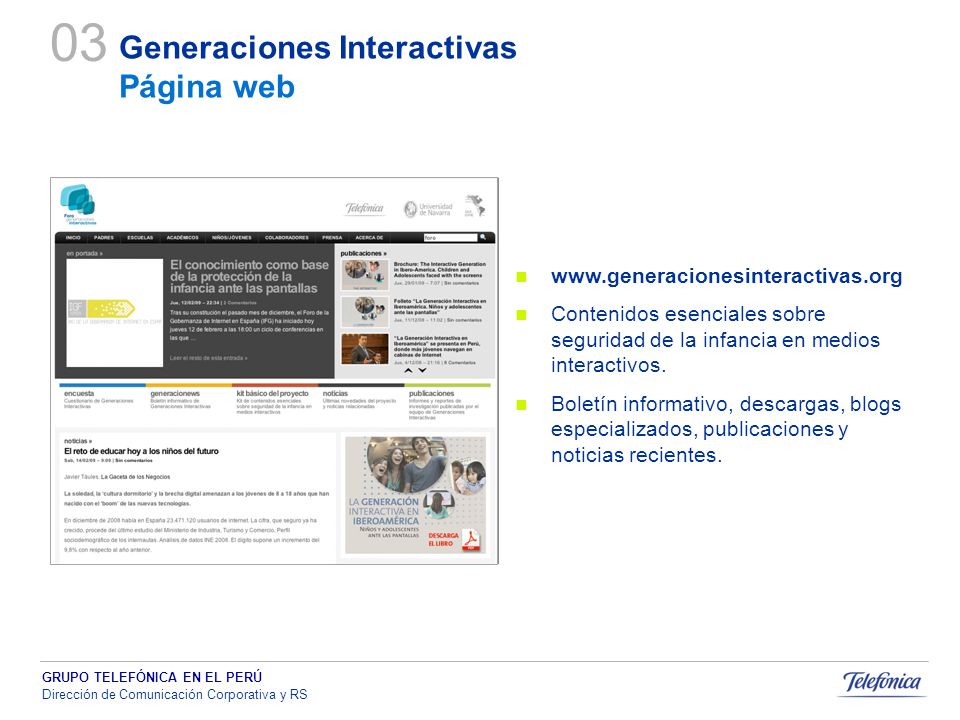The width and height of the screenshot is (960, 720).
Task: Open the INICIO menu item
Action: coord(73,238)
